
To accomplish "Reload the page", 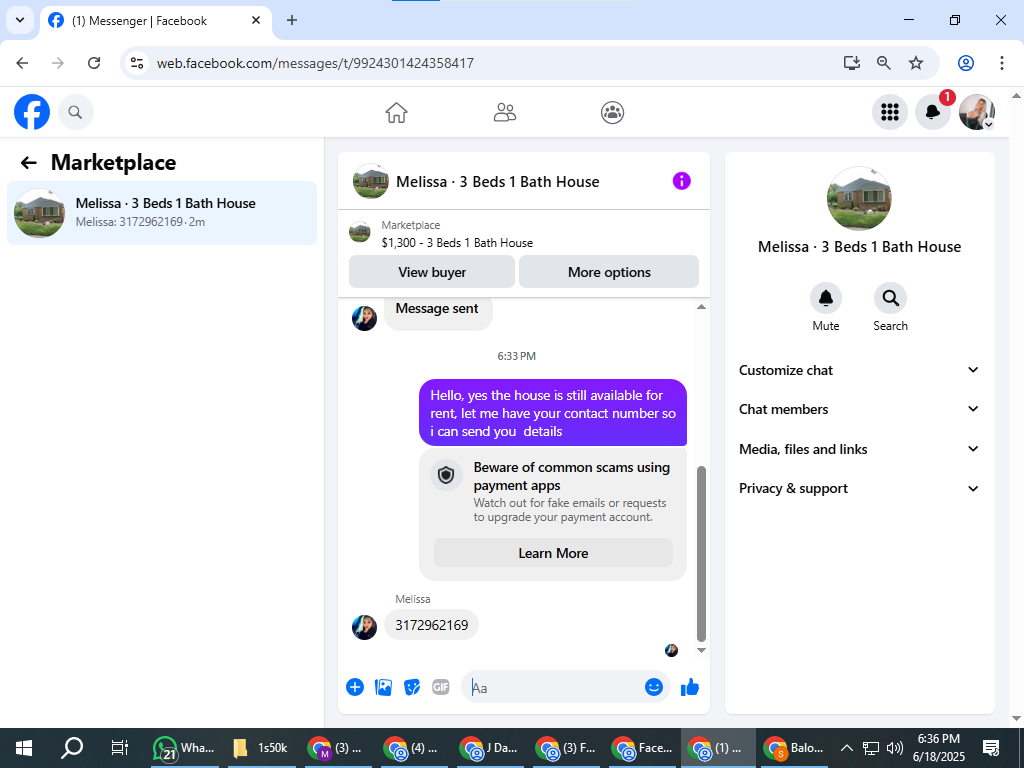I will 94,63.
